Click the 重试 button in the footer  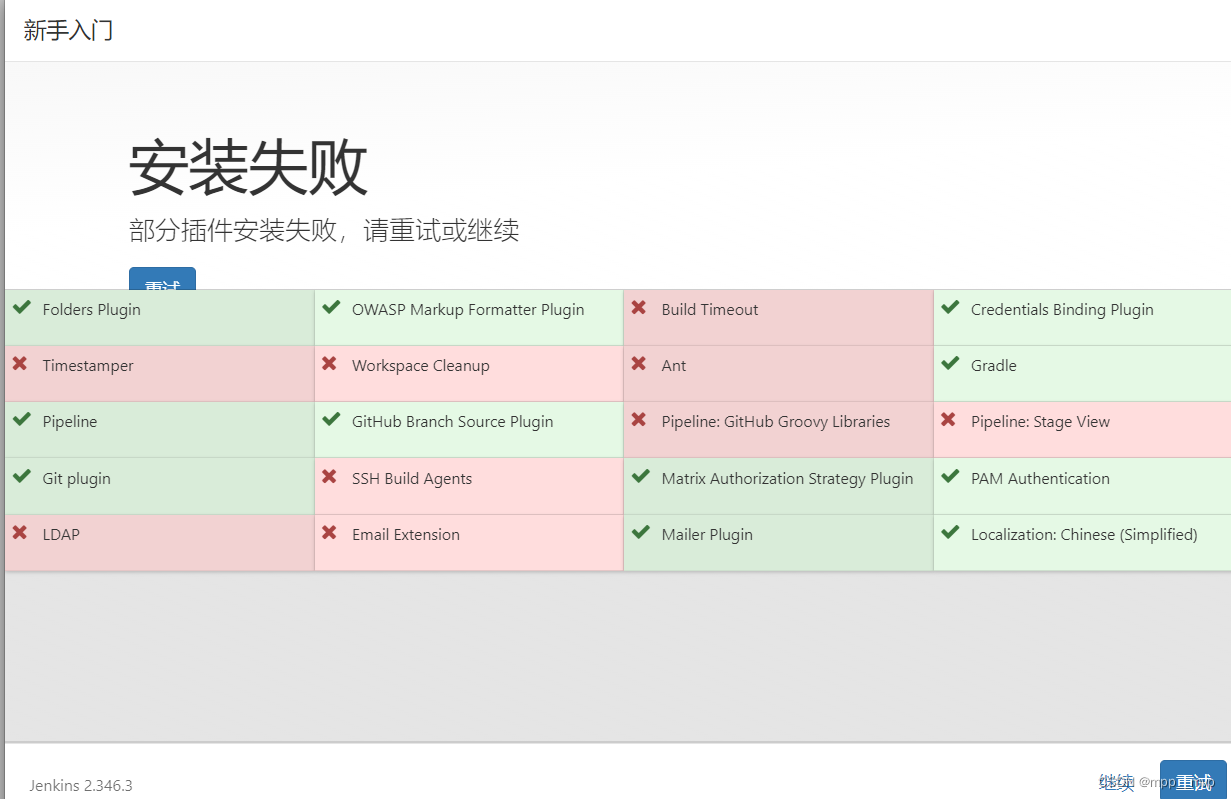[x=1193, y=780]
